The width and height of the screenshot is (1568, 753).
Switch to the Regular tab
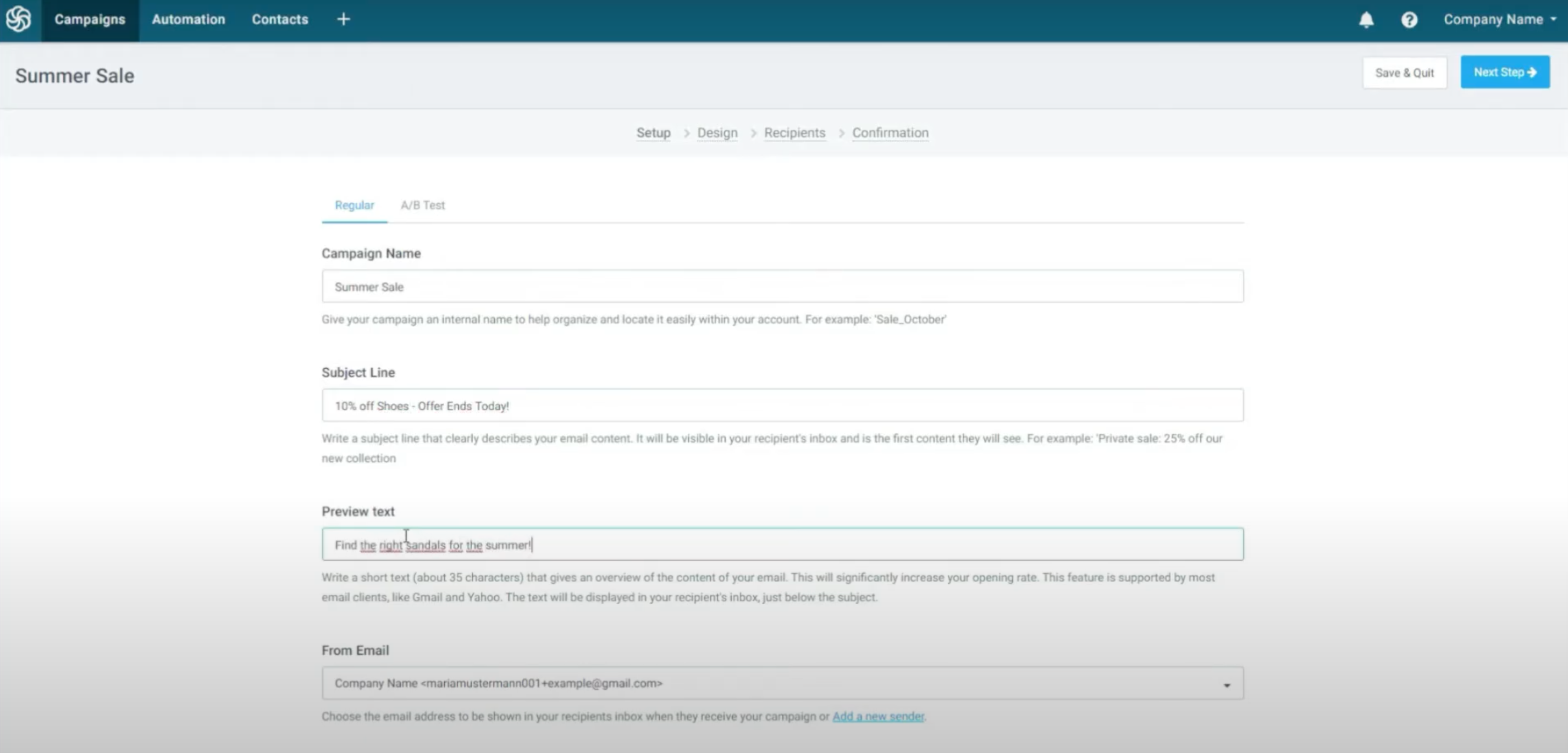click(354, 205)
